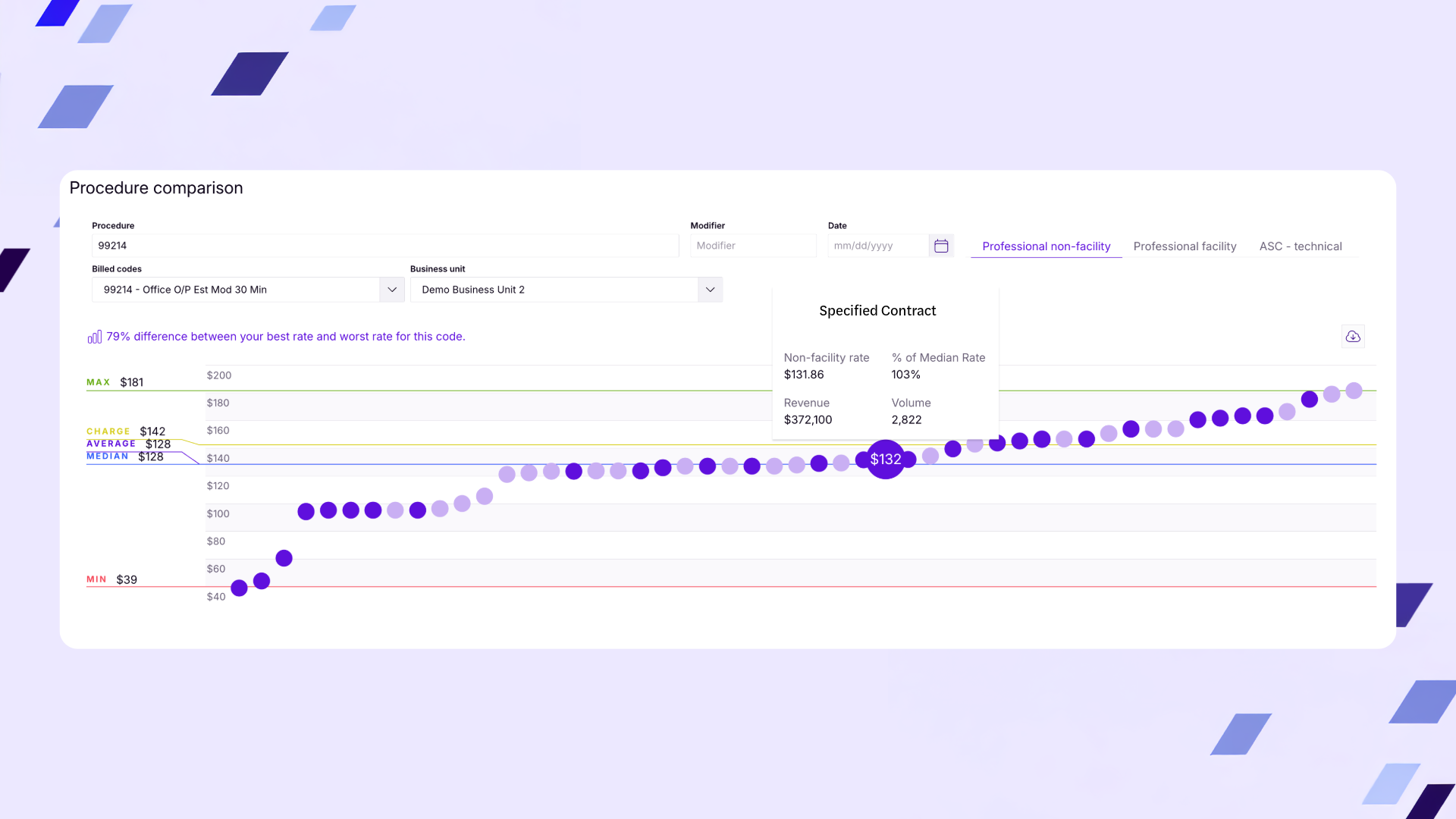Click the bar chart icon beside 79% difference
The width and height of the screenshot is (1456, 819).
pos(93,336)
